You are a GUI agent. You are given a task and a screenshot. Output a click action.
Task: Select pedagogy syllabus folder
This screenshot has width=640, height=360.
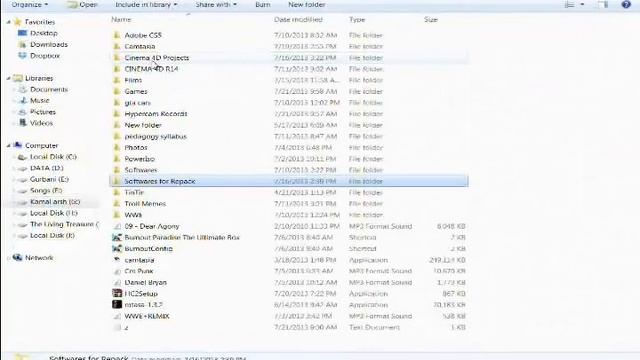pos(156,136)
